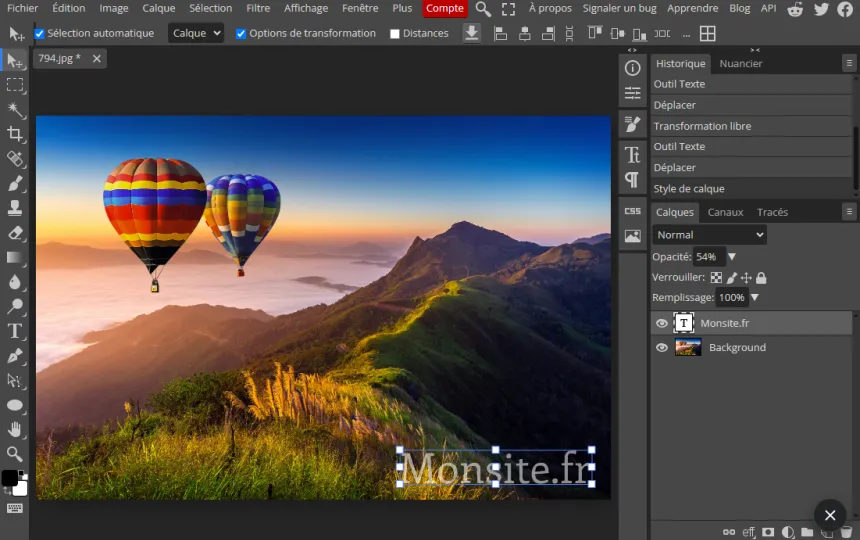Click the foreground color swatch
The image size is (860, 540).
[9, 478]
